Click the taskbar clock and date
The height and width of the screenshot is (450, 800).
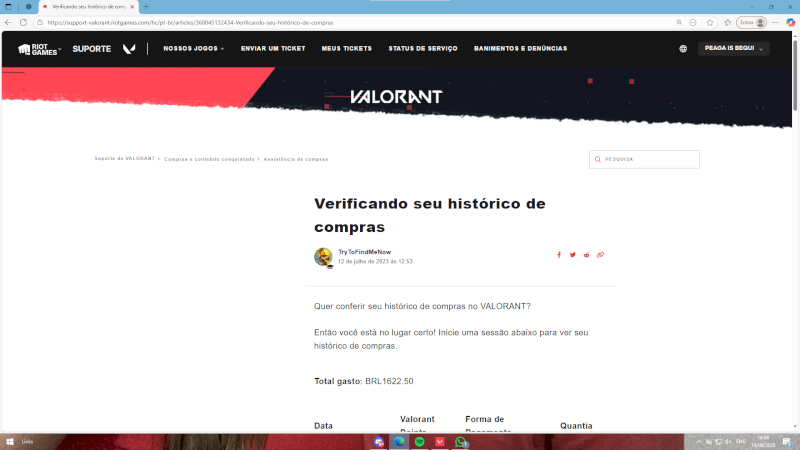(763, 442)
